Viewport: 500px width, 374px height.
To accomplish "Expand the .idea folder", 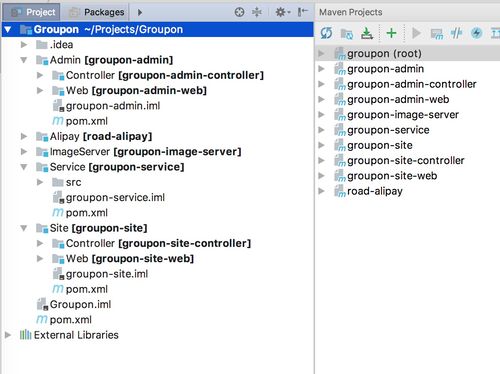I will coord(24,44).
